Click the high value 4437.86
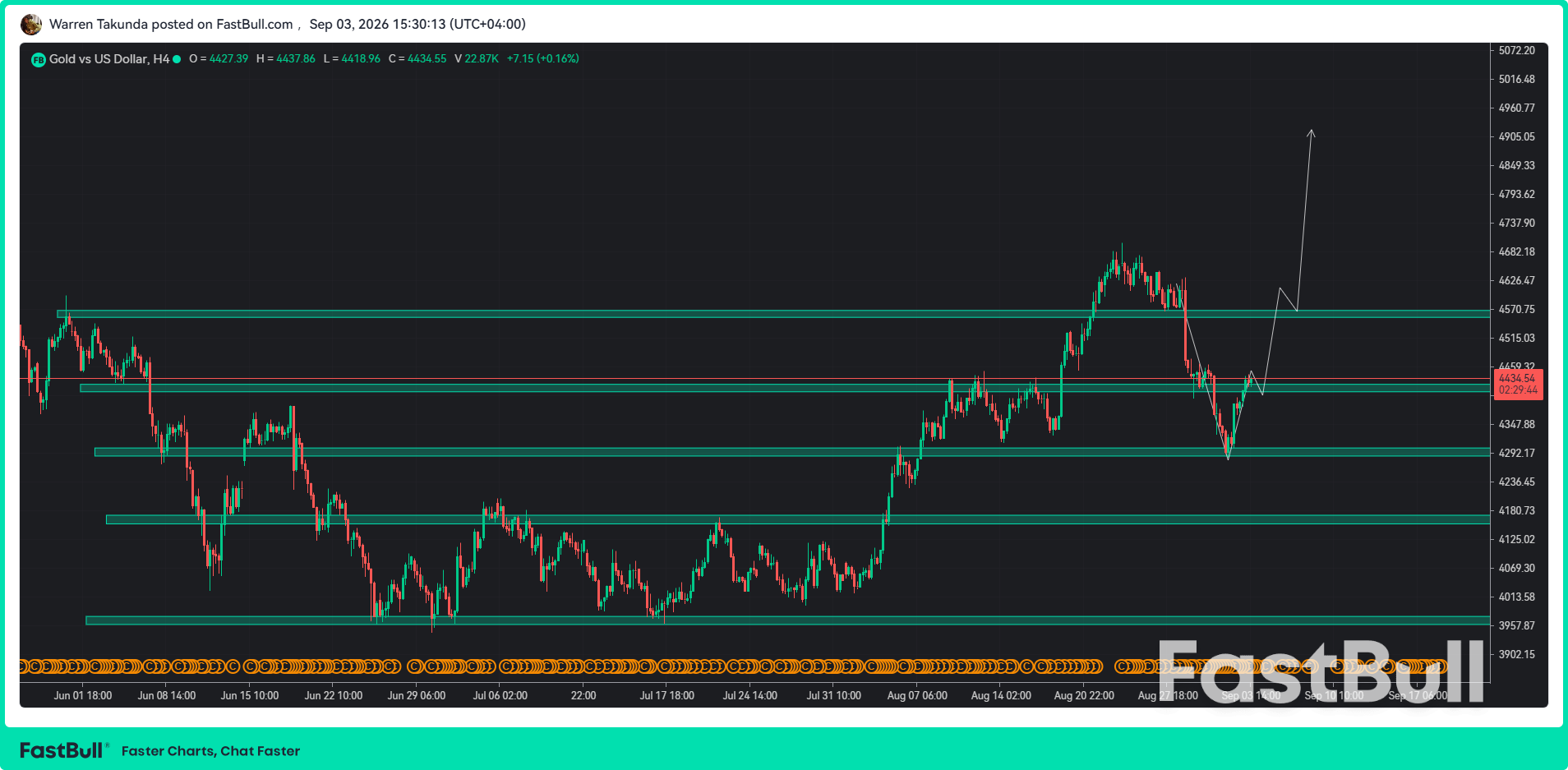The image size is (1568, 770). [x=296, y=59]
